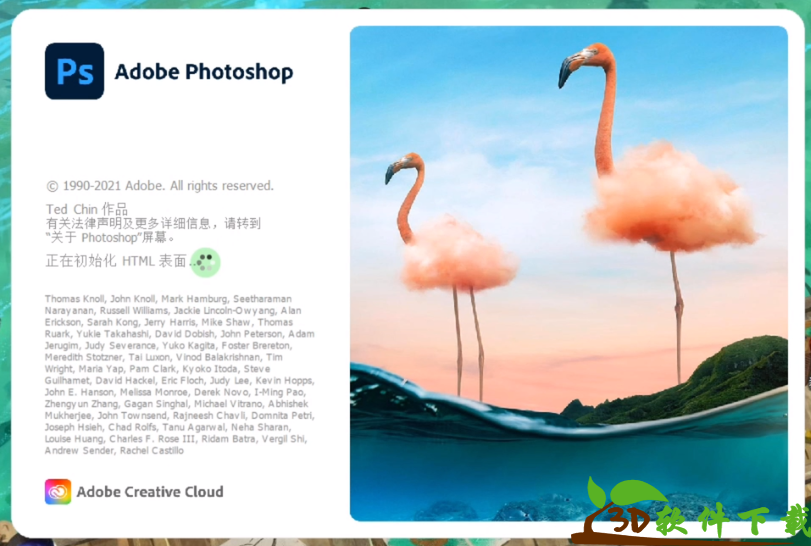Screen dimensions: 811x546
Task: Click the "关于 Photoshop"屏幕 text line
Action: pos(110,237)
